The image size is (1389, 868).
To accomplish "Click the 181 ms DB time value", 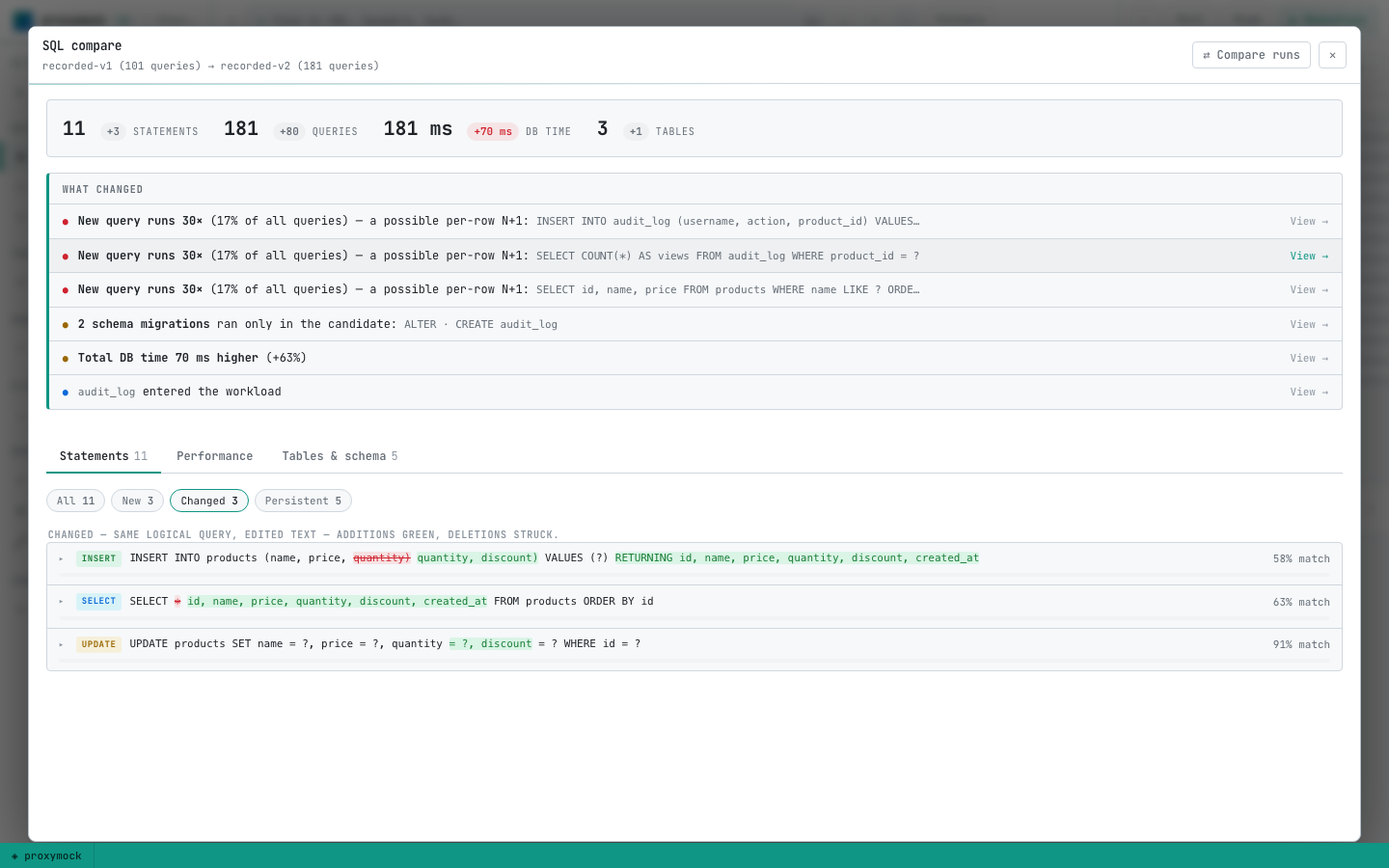I will point(418,129).
